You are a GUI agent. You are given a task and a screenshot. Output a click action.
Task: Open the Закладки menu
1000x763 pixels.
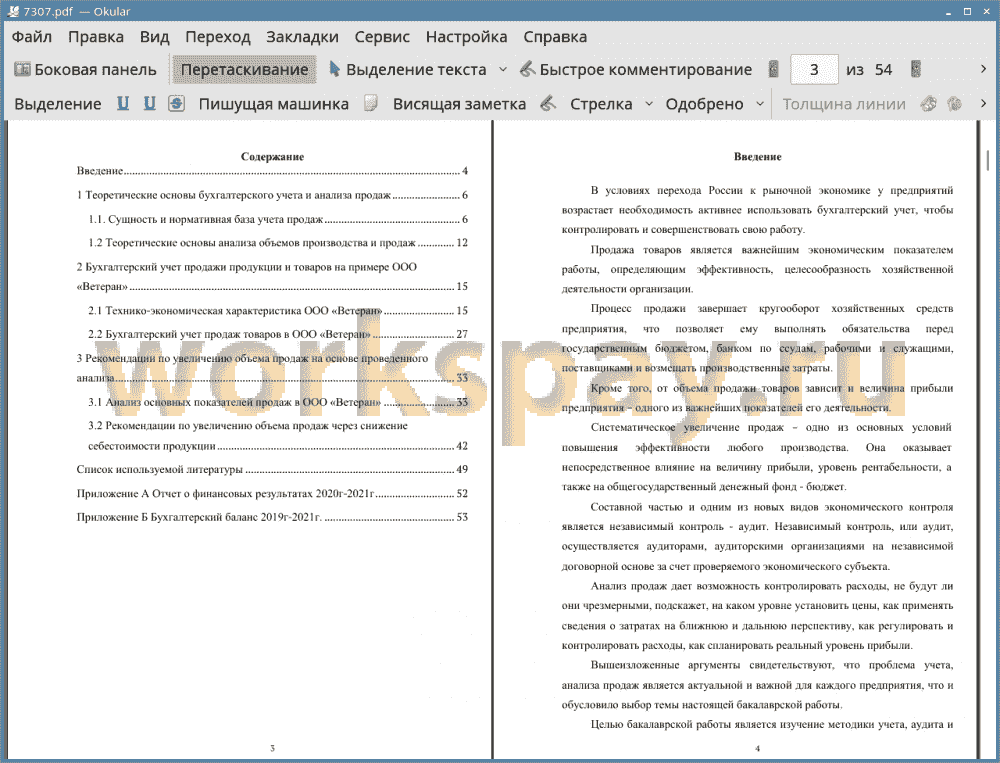pyautogui.click(x=302, y=37)
